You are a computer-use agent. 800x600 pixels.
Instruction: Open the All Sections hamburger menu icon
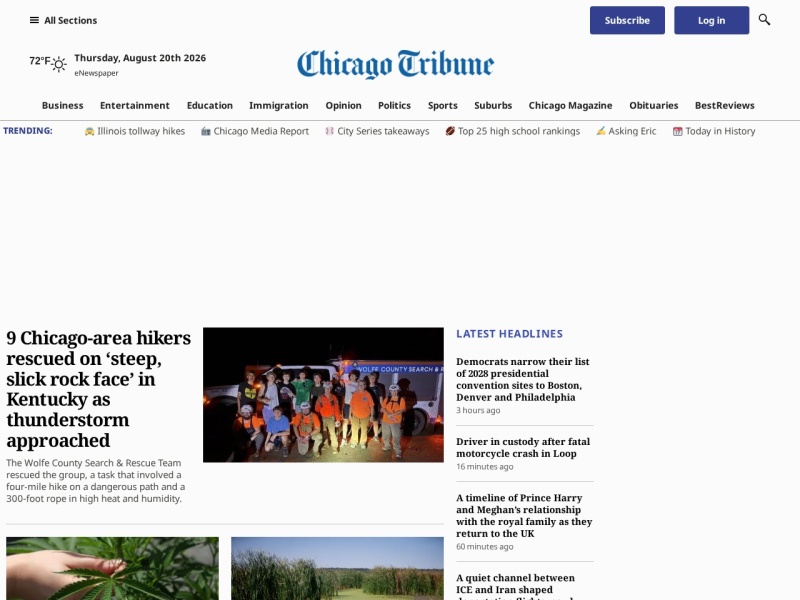[34, 20]
